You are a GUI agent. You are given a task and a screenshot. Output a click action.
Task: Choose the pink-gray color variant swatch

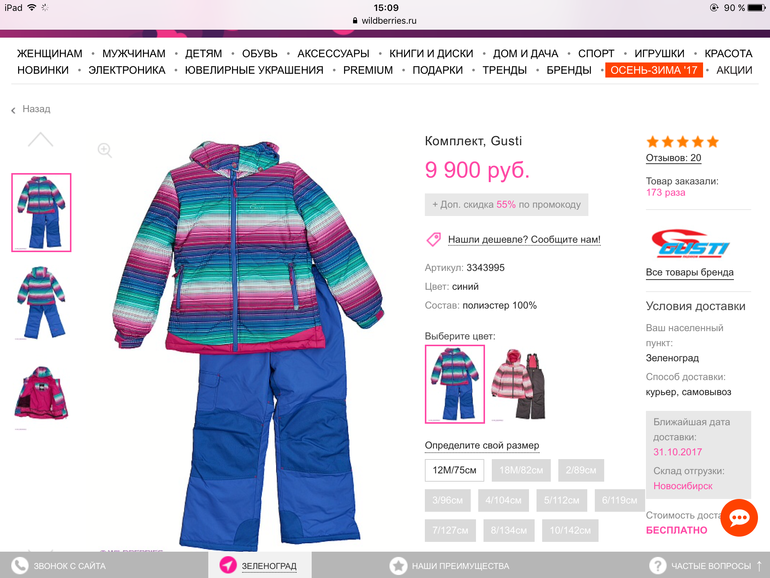coord(521,385)
